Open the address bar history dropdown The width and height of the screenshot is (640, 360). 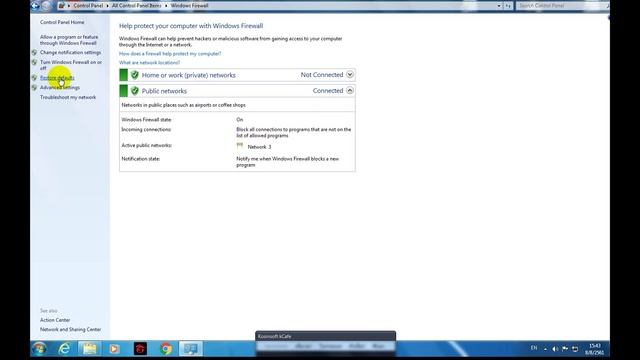499,6
